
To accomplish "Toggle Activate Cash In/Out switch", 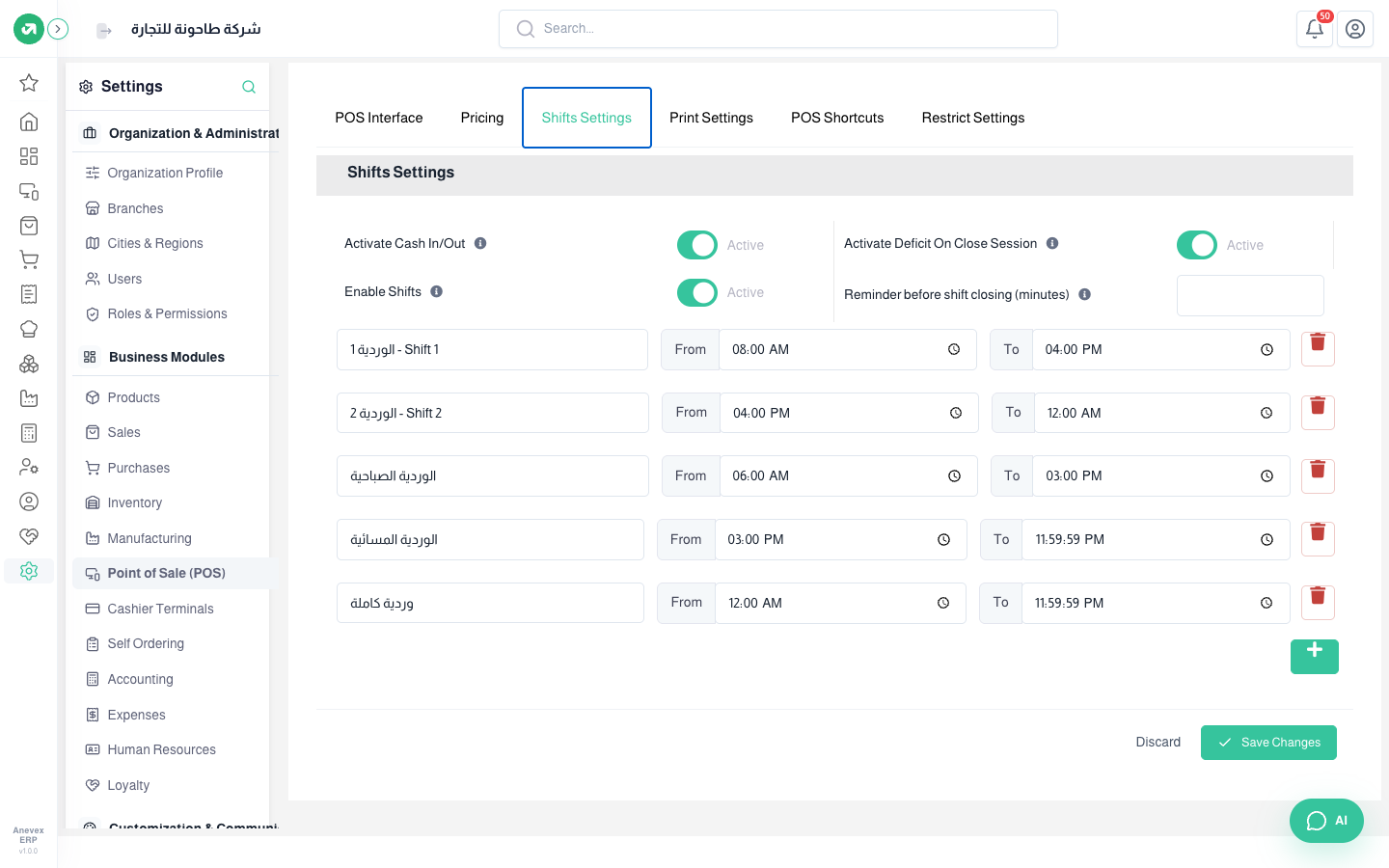I will pyautogui.click(x=697, y=245).
